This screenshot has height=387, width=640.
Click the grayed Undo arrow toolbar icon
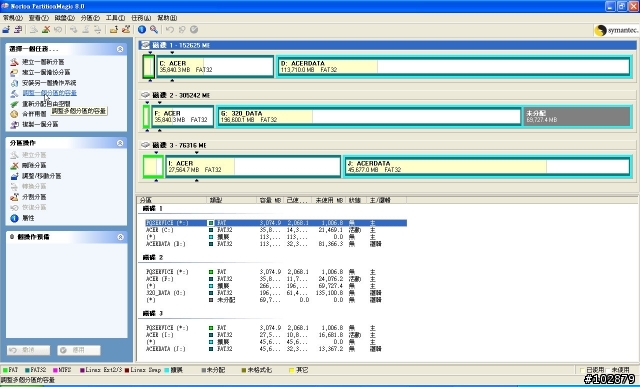(170, 29)
